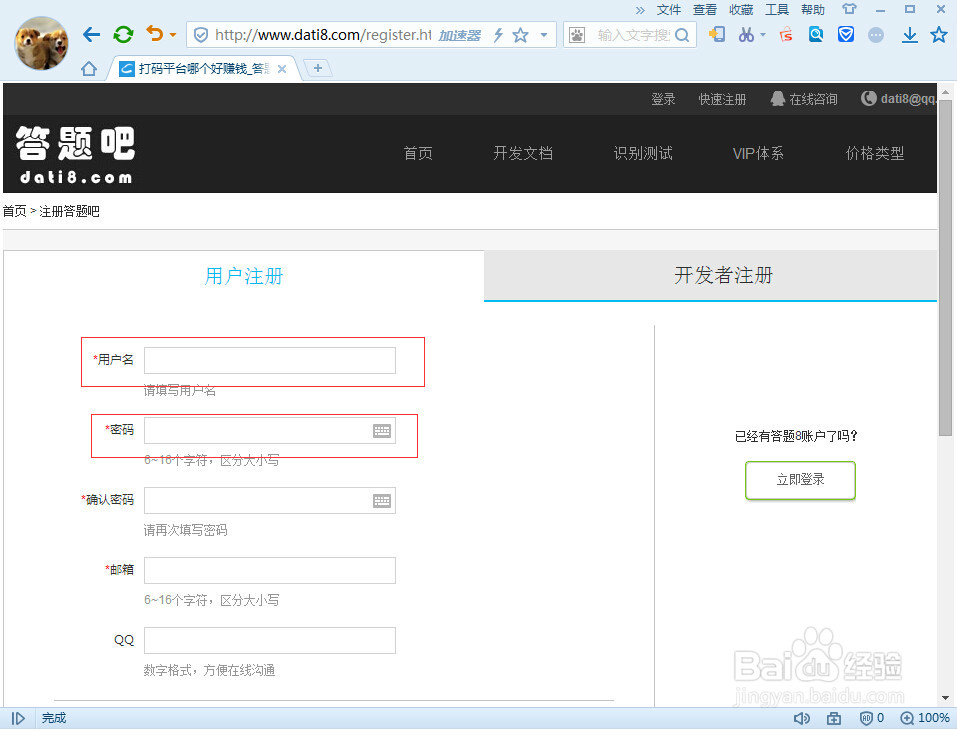Click the send-to-phone icon in toolbar
This screenshot has height=729, width=957.
[x=718, y=34]
